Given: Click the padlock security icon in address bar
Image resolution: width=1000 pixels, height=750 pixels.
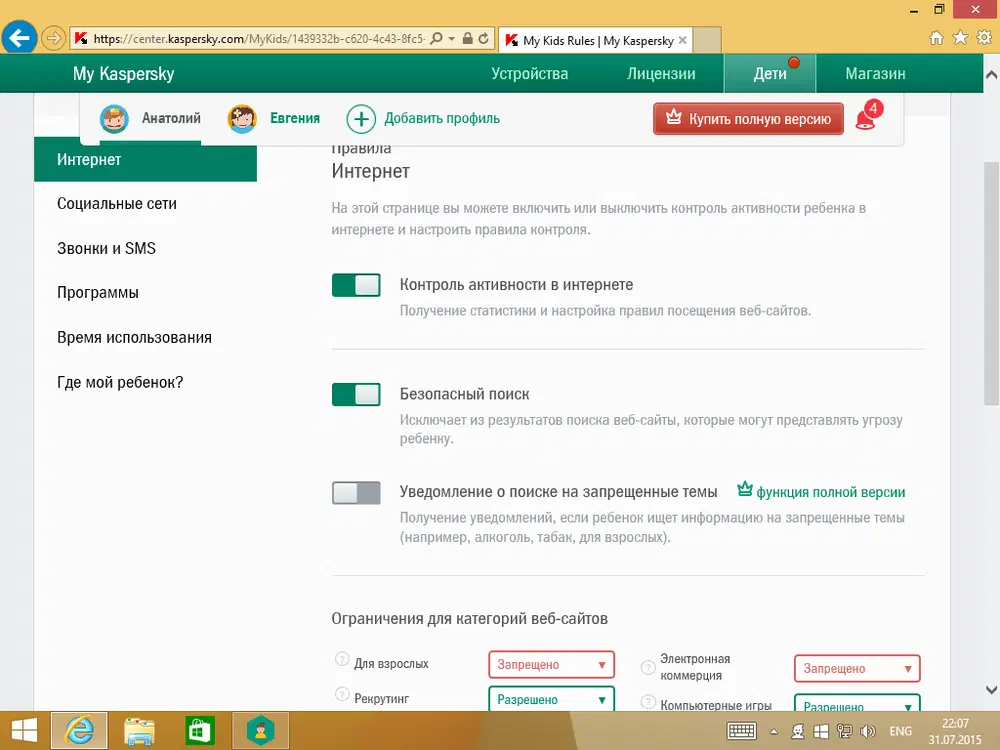Looking at the screenshot, I should click(x=467, y=39).
